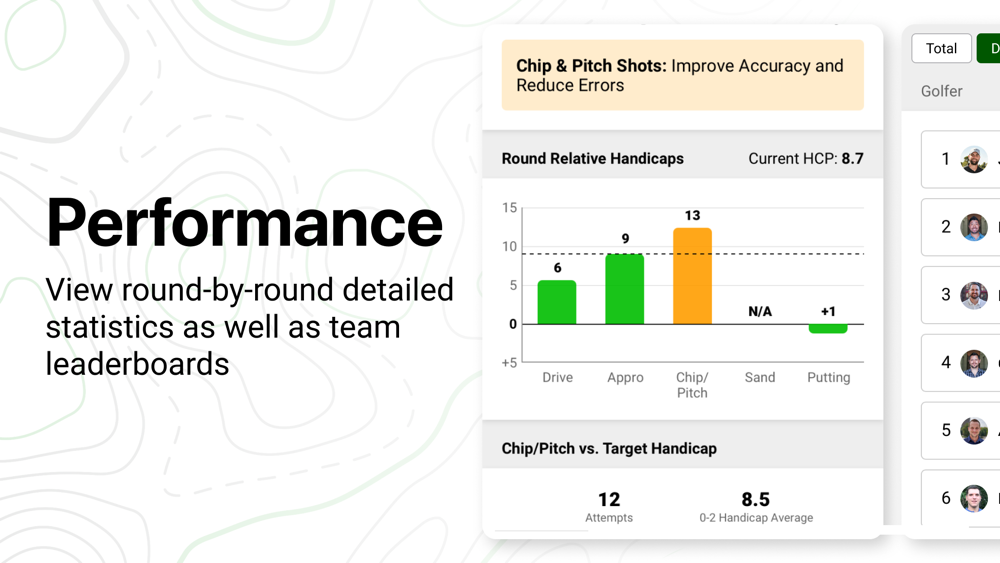Select the orange Chip/Pitch bar
Viewport: 1000px width, 563px height.
point(692,276)
